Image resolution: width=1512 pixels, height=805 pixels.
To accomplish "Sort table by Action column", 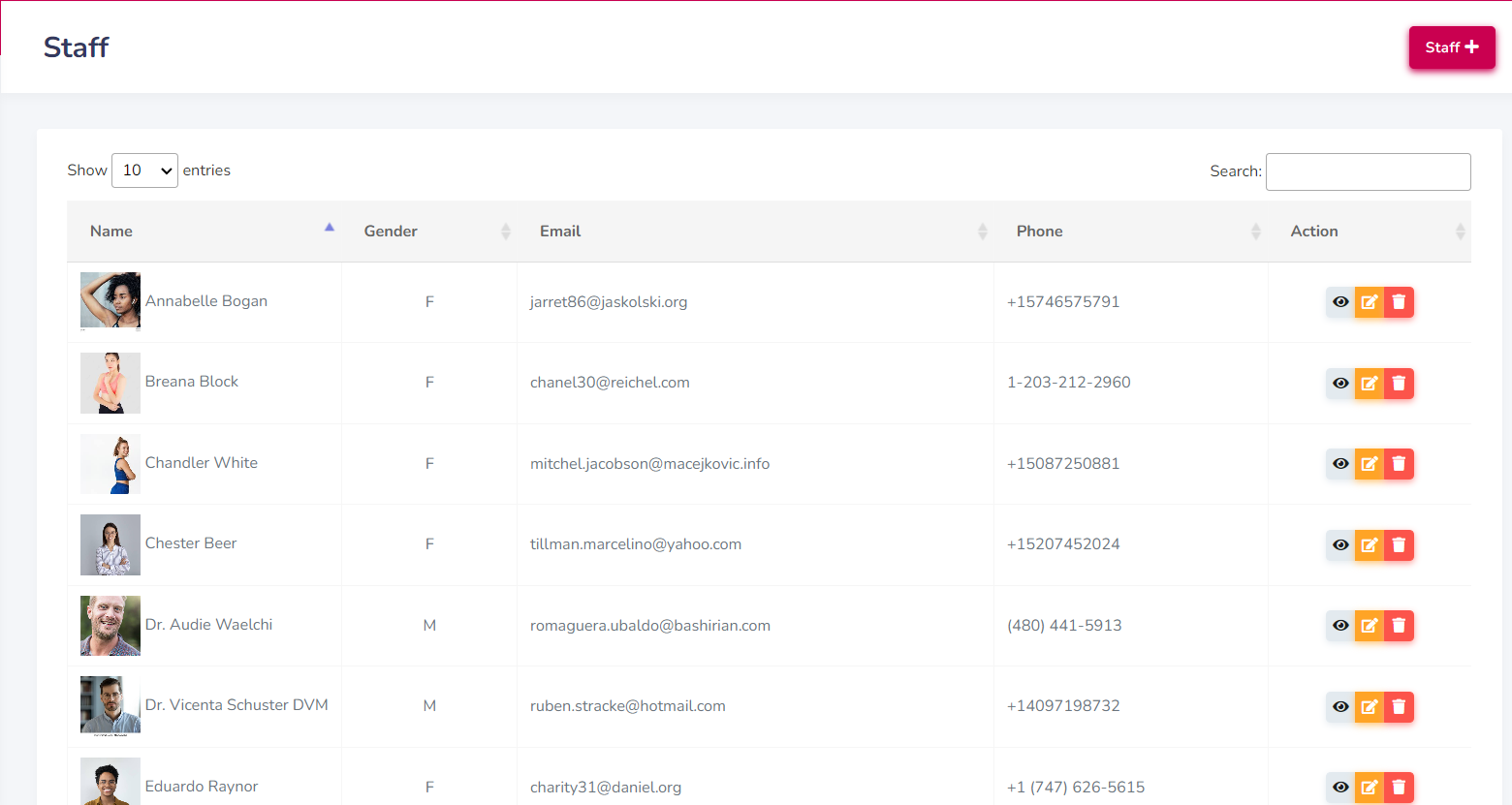I will (1370, 232).
